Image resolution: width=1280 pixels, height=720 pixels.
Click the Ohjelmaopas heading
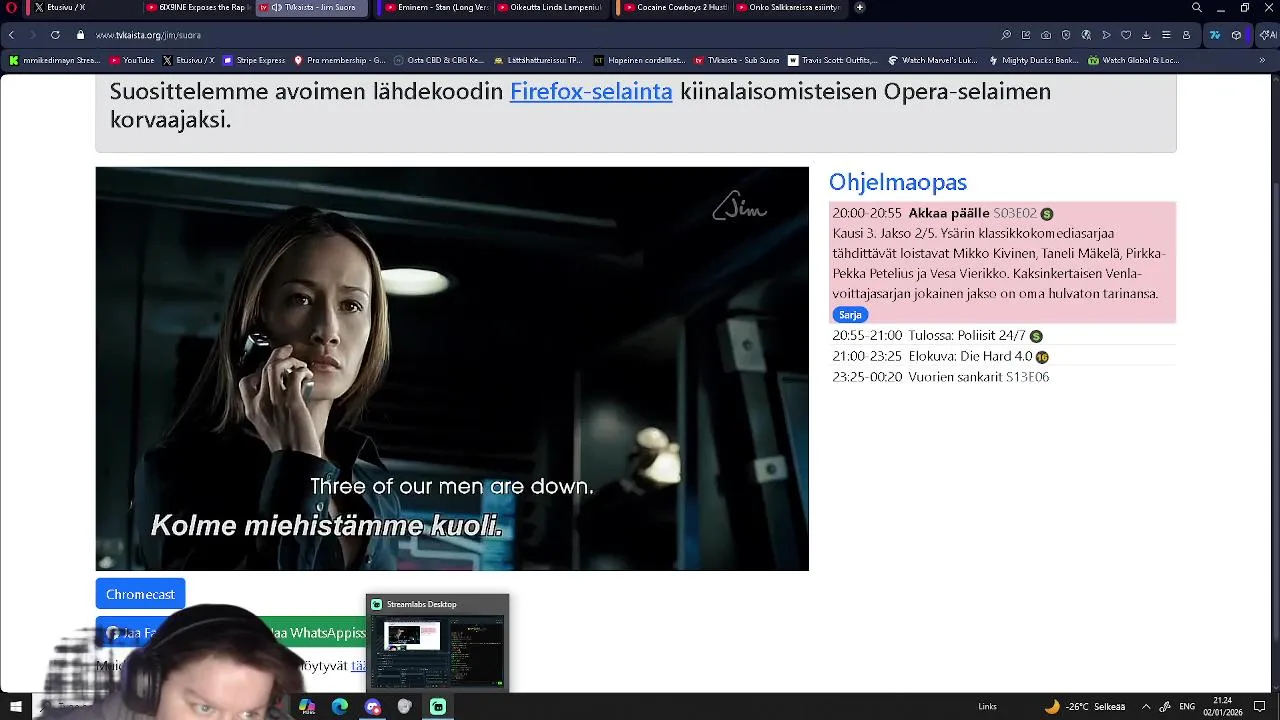point(897,182)
